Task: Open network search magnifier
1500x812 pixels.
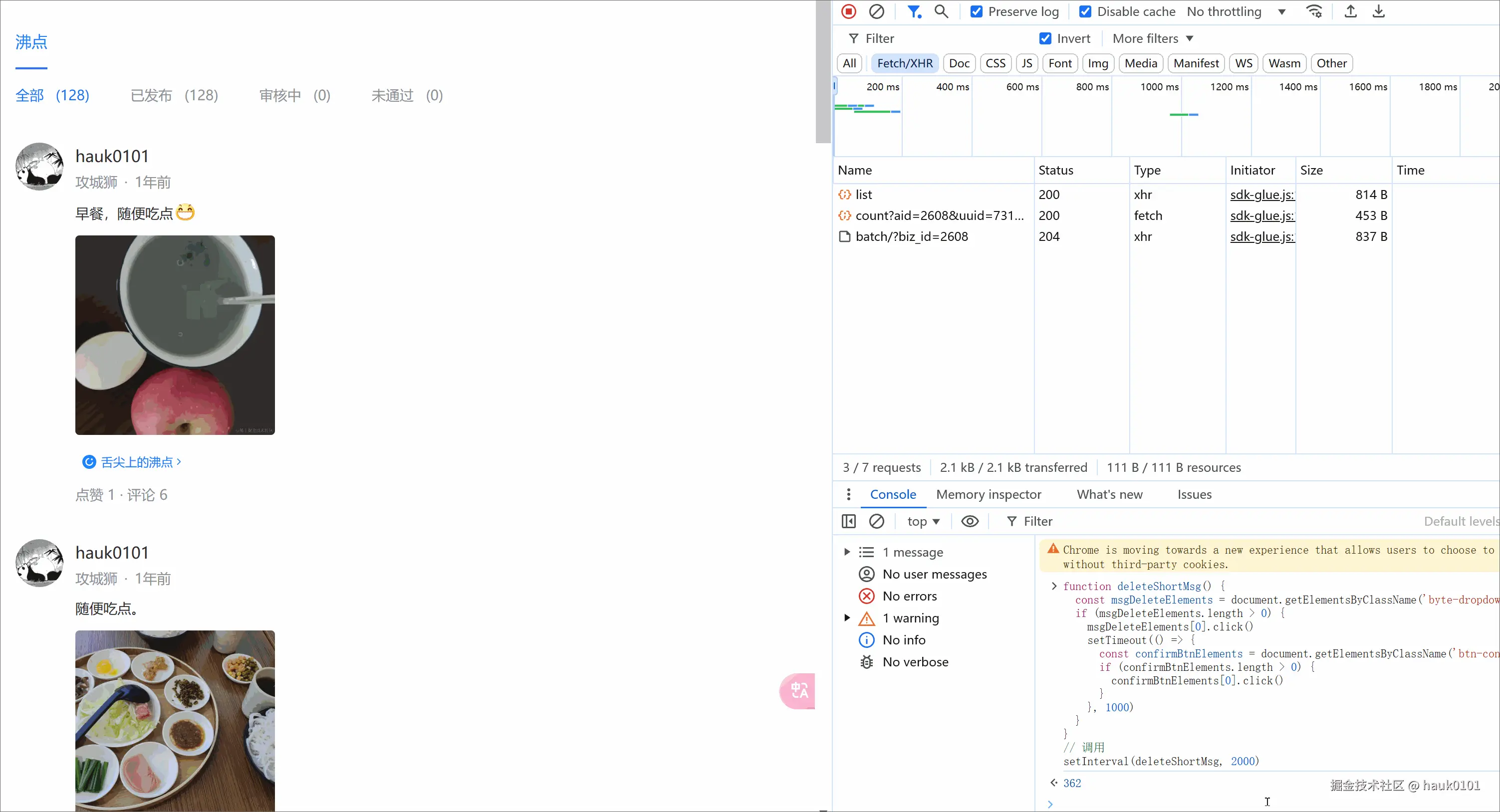Action: (941, 11)
